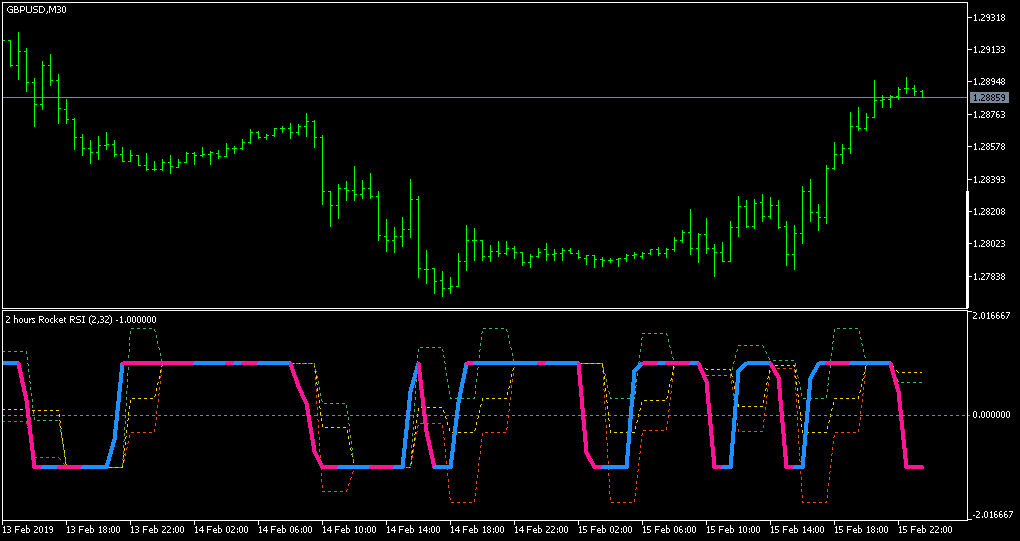The height and width of the screenshot is (541, 1020).
Task: Click the 15 Feb 06:00 time label
Action: tap(670, 530)
